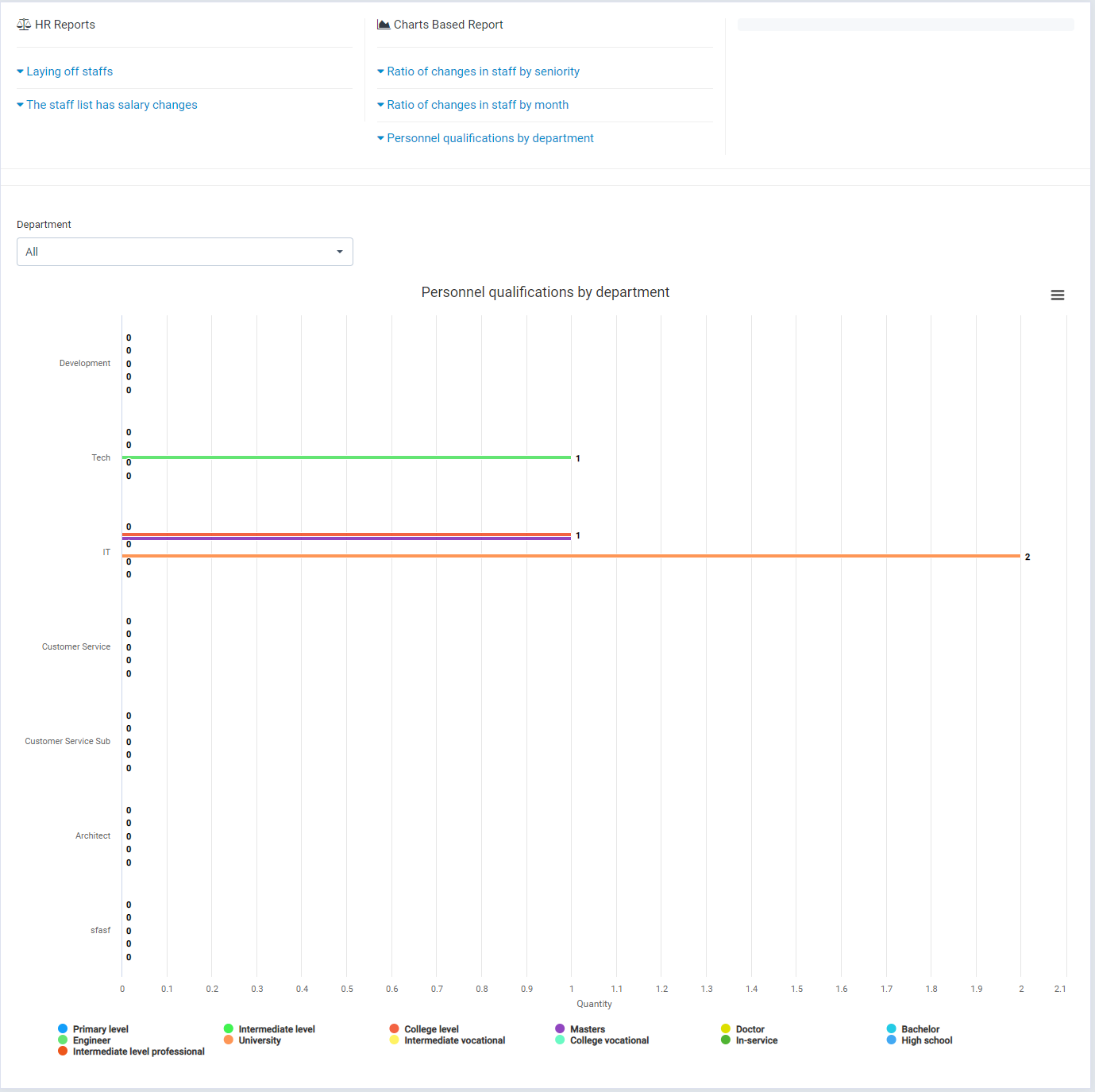
Task: Click the Architect axis label
Action: coord(93,835)
